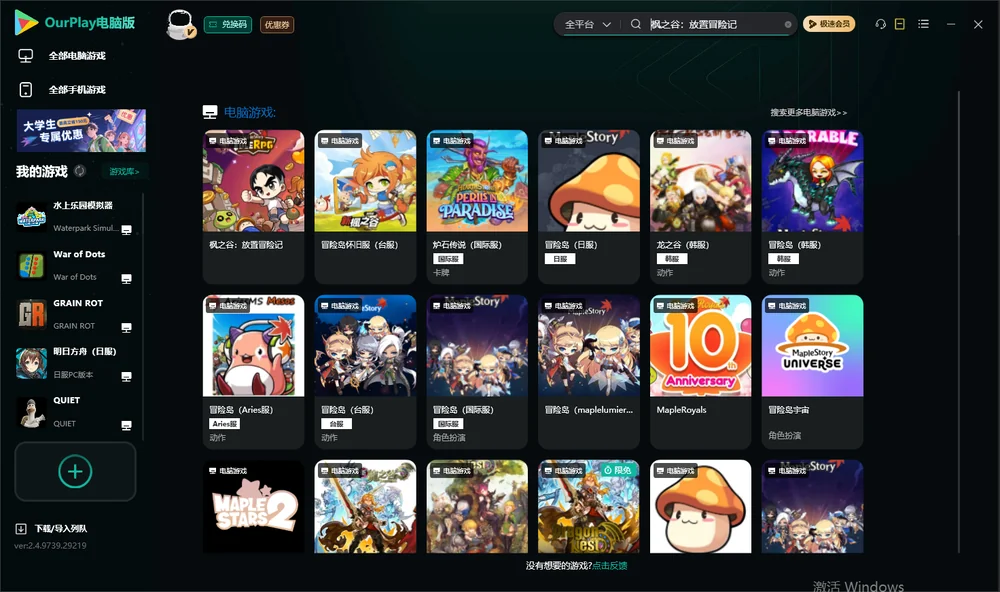Open 枫之谷: 放置冒险记 game card

[253, 207]
